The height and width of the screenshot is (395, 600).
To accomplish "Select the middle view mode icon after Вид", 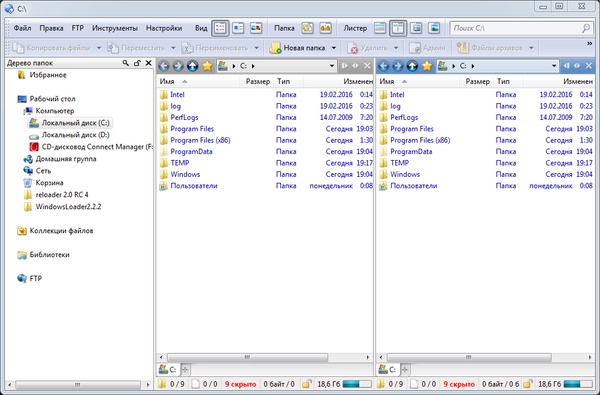I will click(238, 28).
